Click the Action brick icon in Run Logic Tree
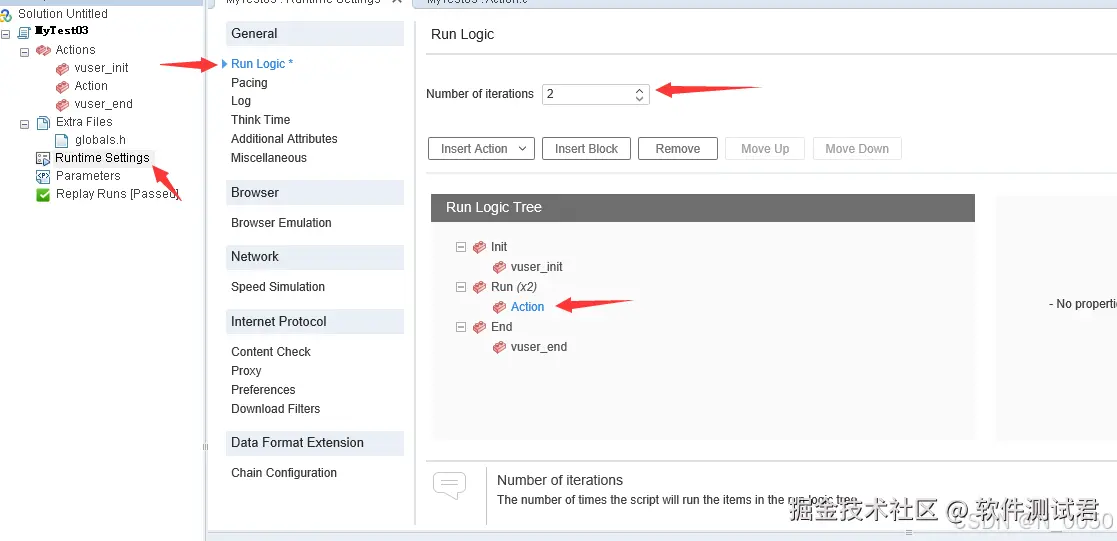1117x541 pixels. point(499,307)
